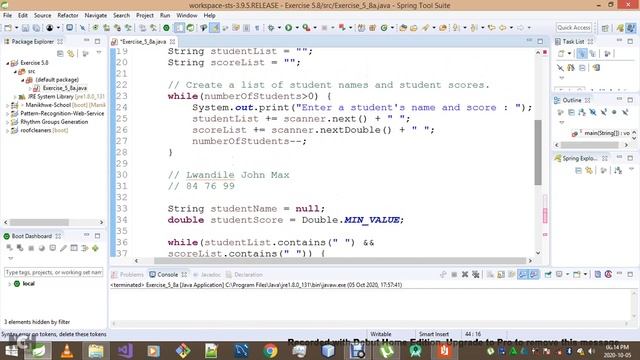Toggle the Categorized button in Task List

coord(582,53)
